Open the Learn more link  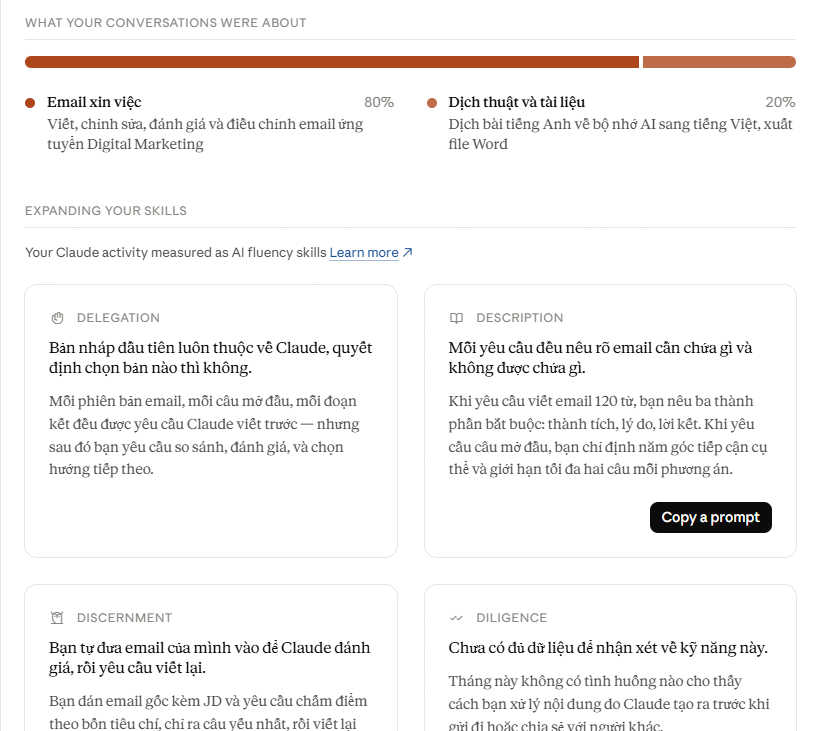(364, 252)
